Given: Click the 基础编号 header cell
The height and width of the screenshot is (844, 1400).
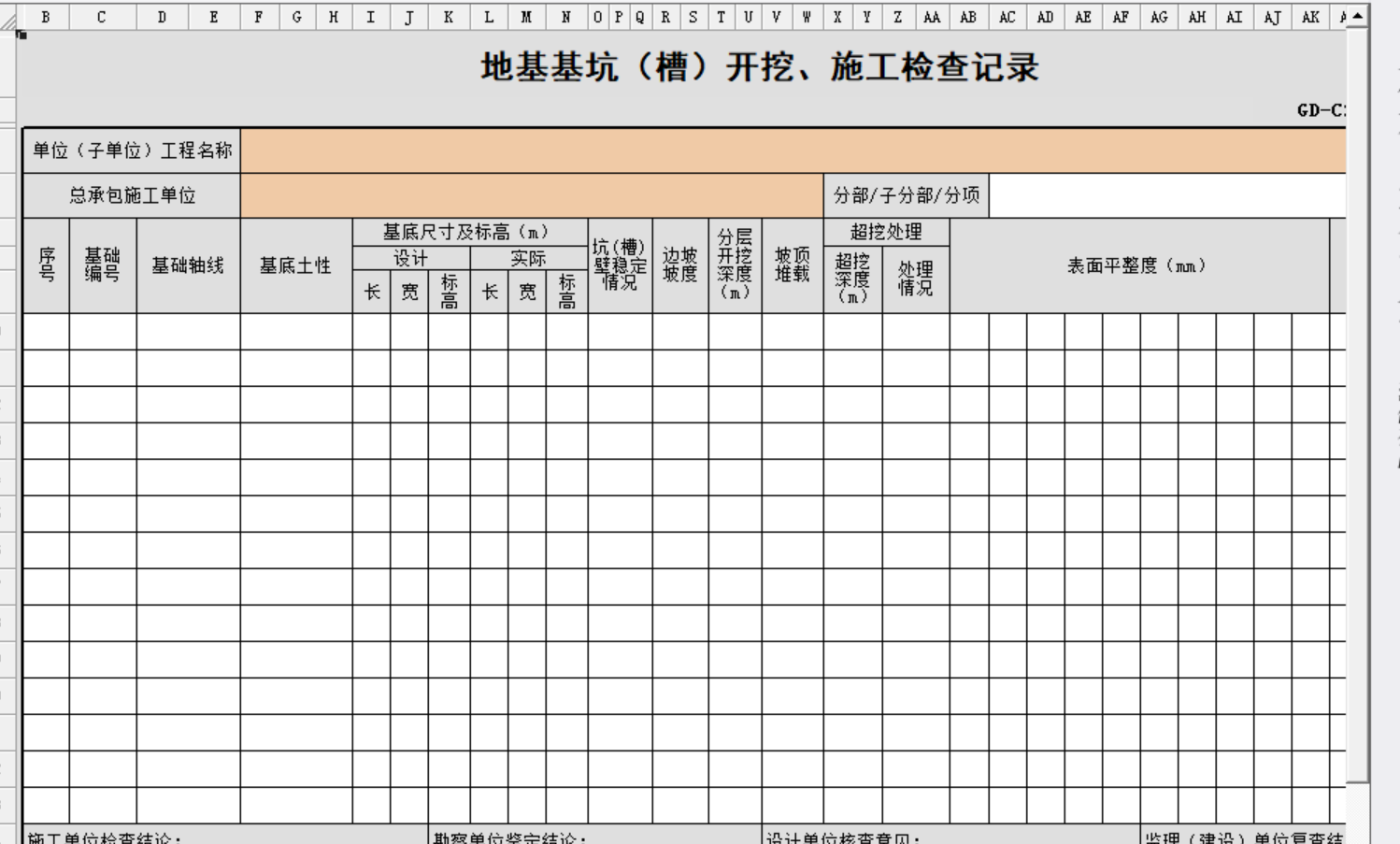Looking at the screenshot, I should coord(103,265).
